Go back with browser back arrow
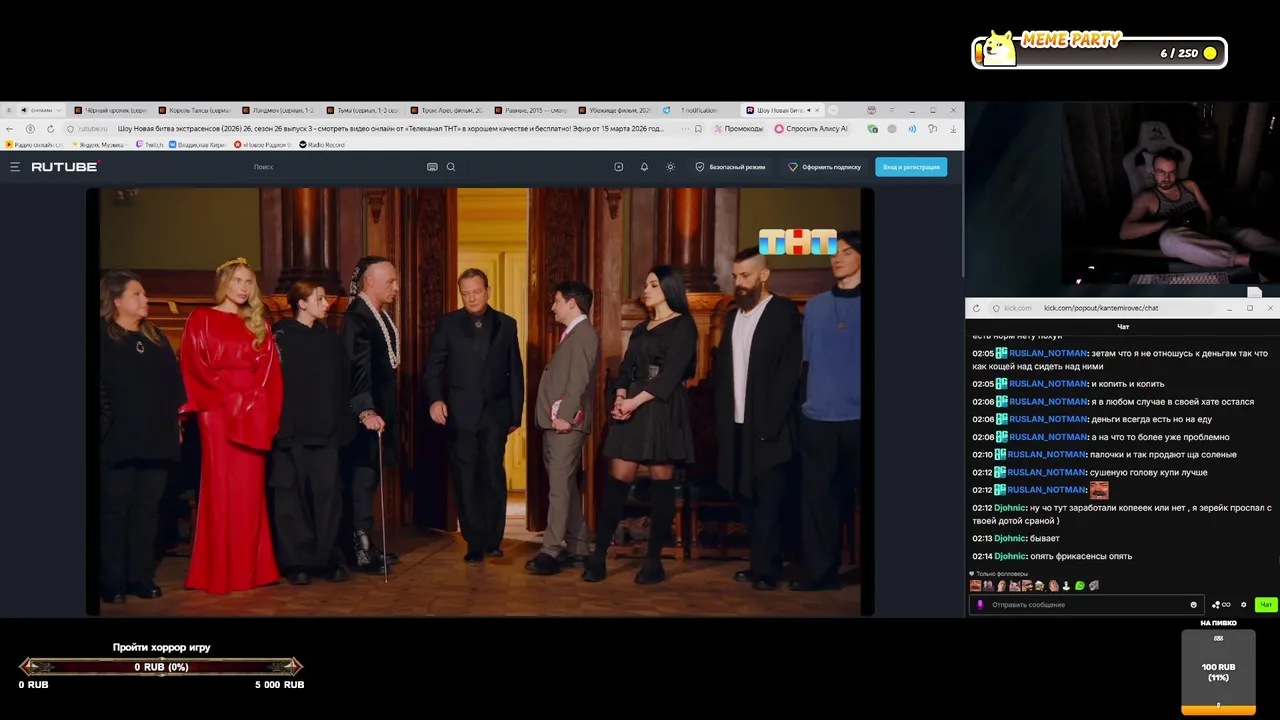The width and height of the screenshot is (1280, 720). (x=9, y=129)
